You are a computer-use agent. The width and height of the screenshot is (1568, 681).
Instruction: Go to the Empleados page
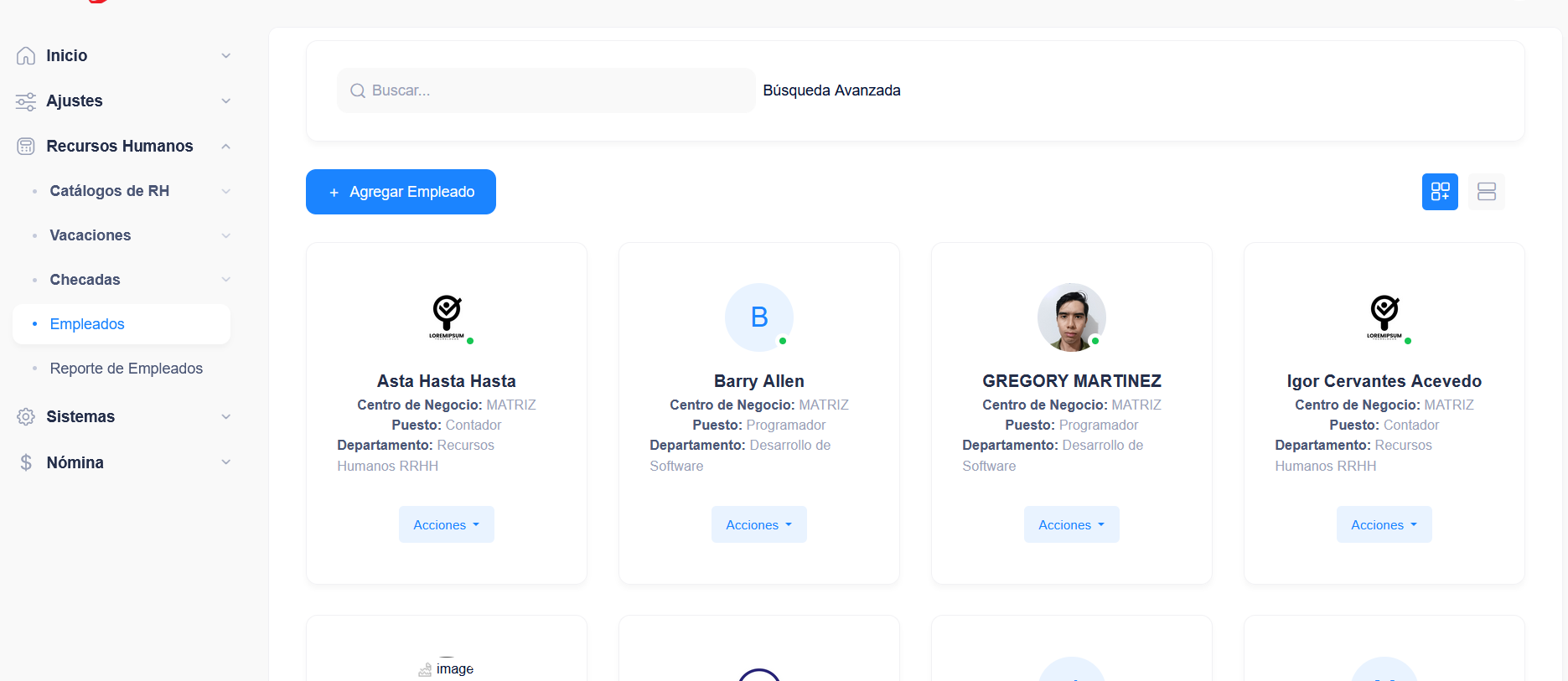pyautogui.click(x=122, y=324)
